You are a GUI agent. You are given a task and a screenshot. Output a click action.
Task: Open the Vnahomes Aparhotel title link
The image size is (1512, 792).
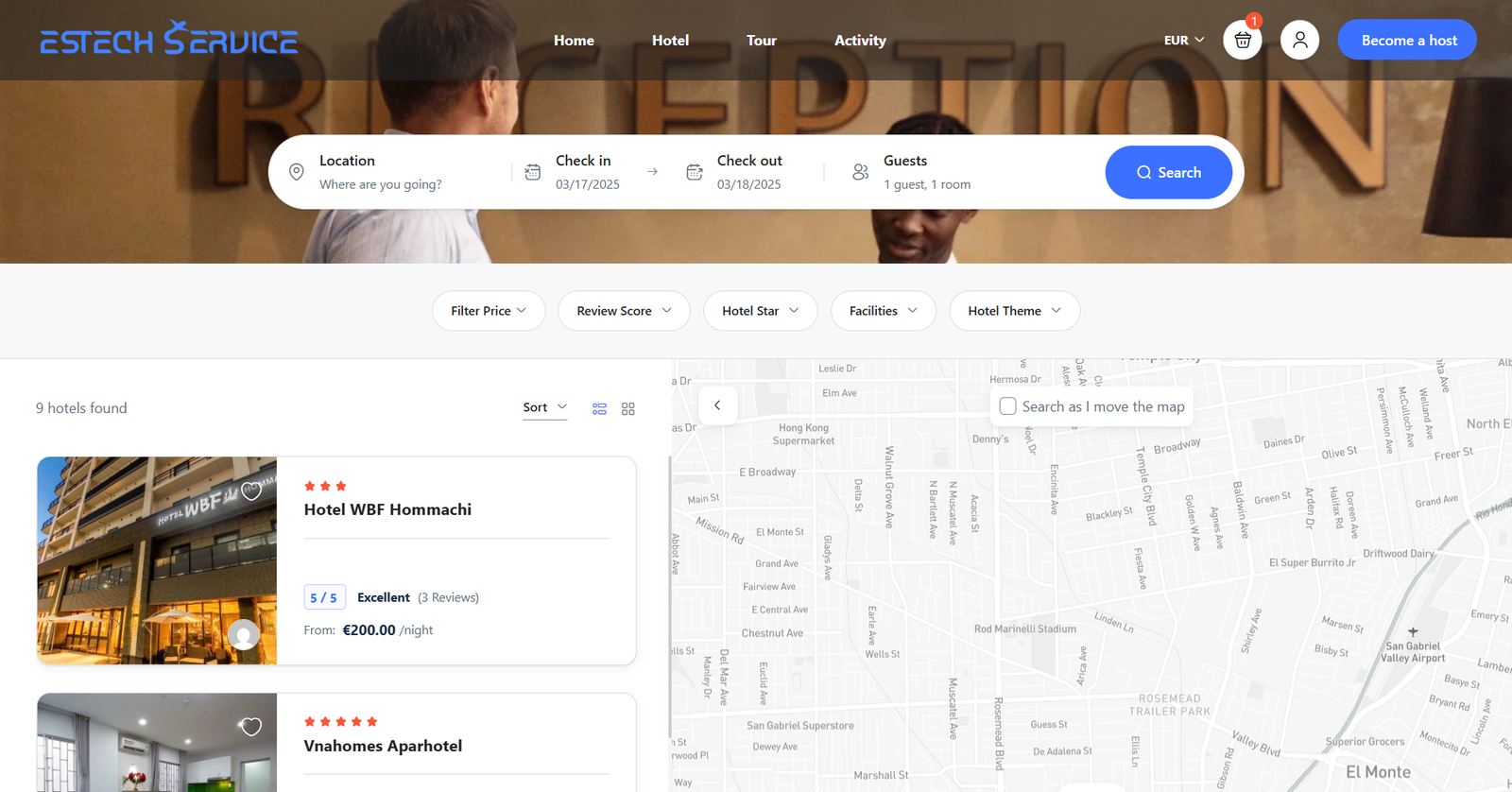pos(383,746)
